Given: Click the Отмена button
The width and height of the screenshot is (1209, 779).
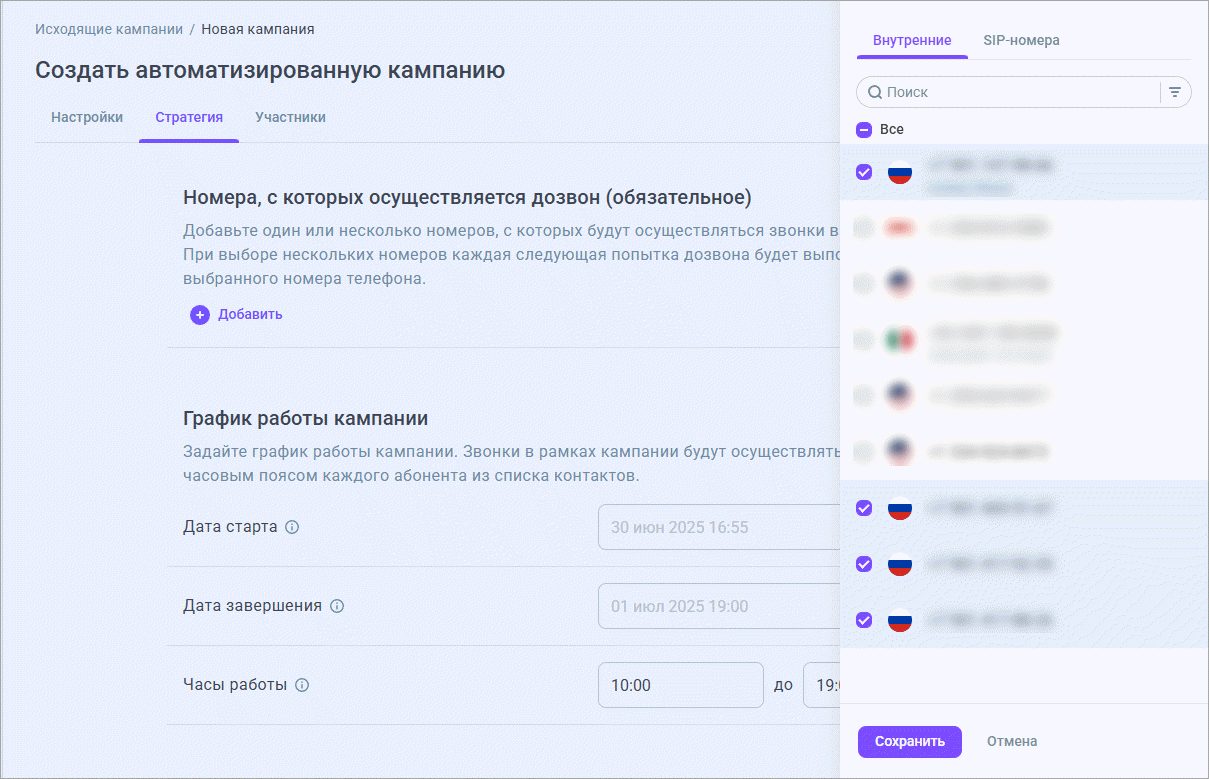Looking at the screenshot, I should 1012,741.
